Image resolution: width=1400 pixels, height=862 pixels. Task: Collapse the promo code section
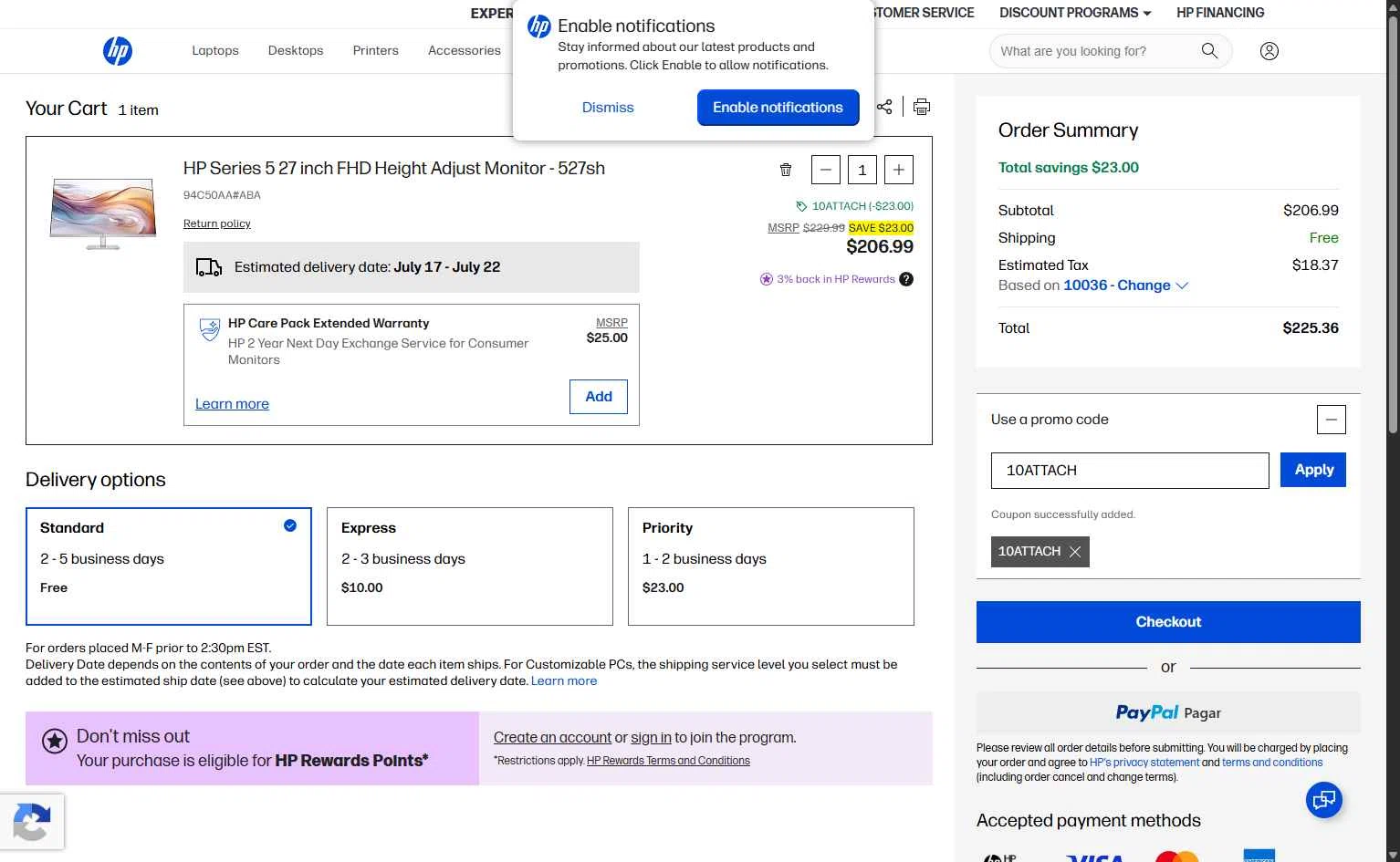[1332, 420]
